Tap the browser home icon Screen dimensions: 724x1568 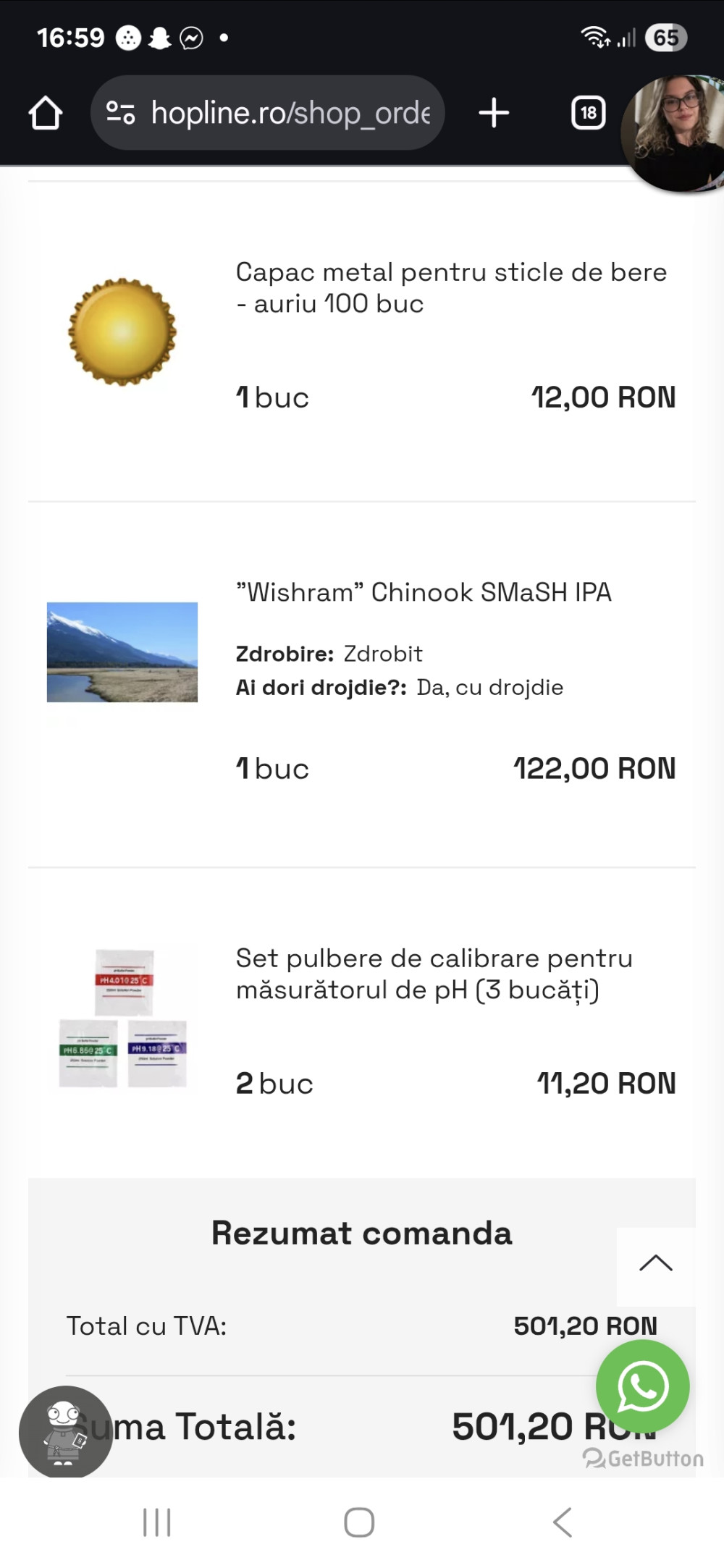pyautogui.click(x=46, y=114)
